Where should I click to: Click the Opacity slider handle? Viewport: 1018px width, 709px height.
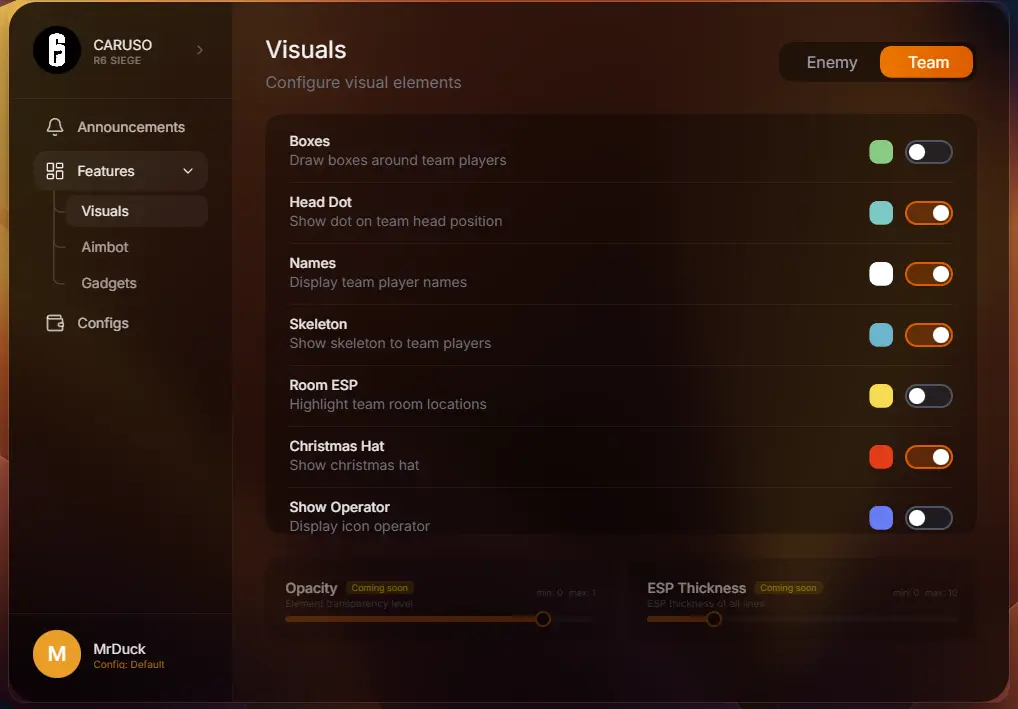pos(543,619)
